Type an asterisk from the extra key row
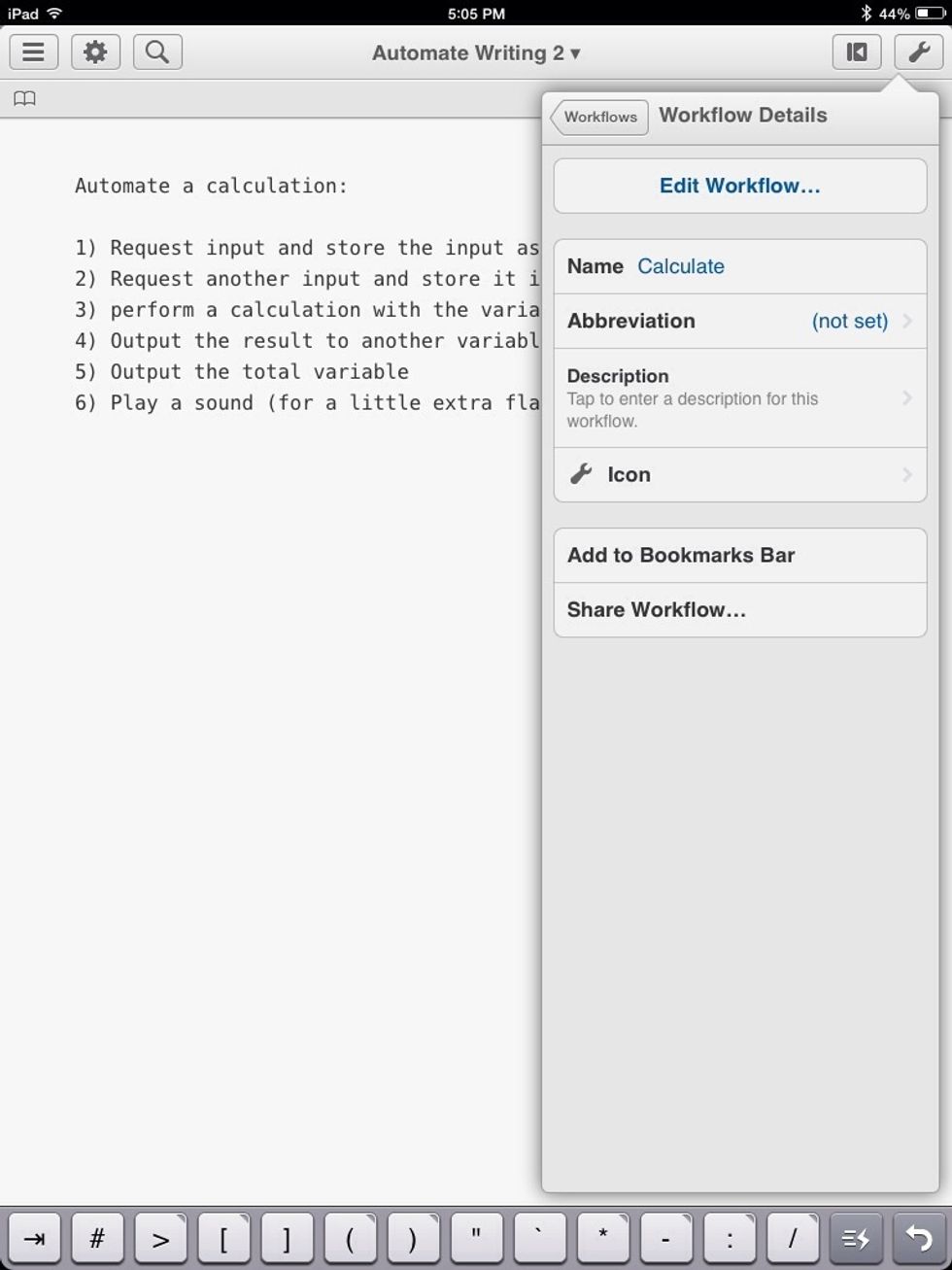 click(x=602, y=1238)
